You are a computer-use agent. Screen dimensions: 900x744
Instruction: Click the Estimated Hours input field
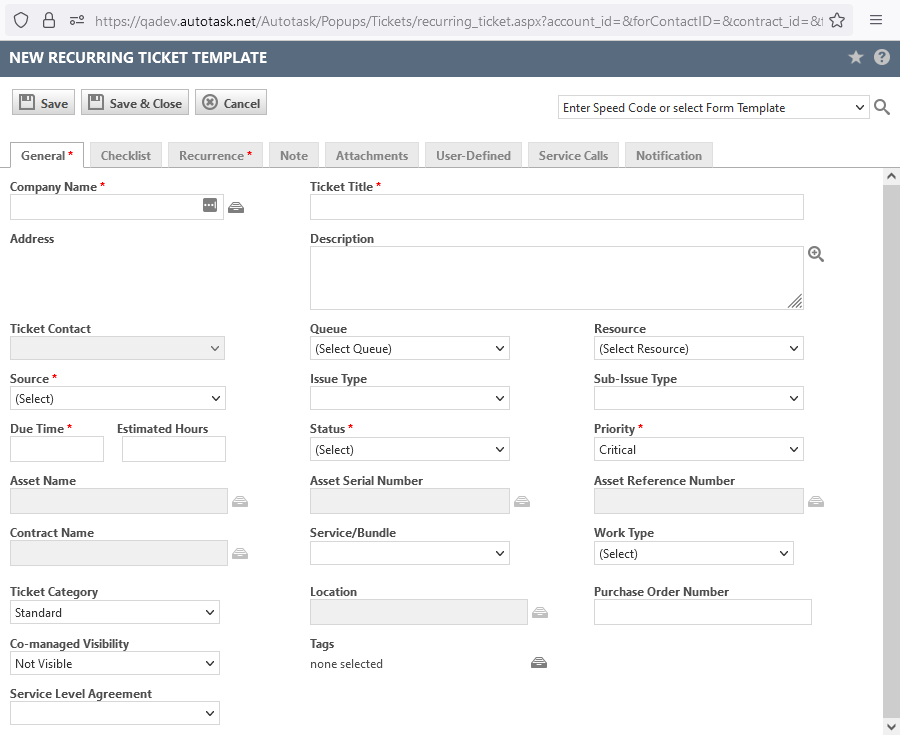(x=174, y=449)
